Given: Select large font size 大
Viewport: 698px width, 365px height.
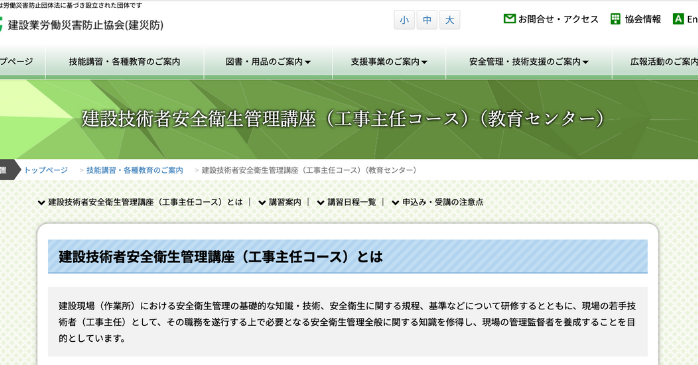Looking at the screenshot, I should click(450, 20).
